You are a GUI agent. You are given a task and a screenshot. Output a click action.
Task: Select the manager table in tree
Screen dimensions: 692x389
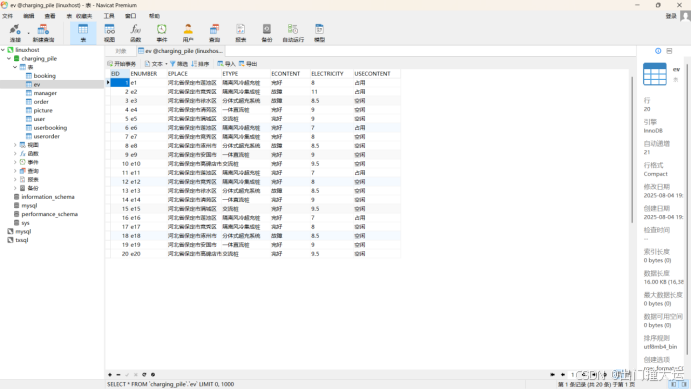tap(45, 93)
